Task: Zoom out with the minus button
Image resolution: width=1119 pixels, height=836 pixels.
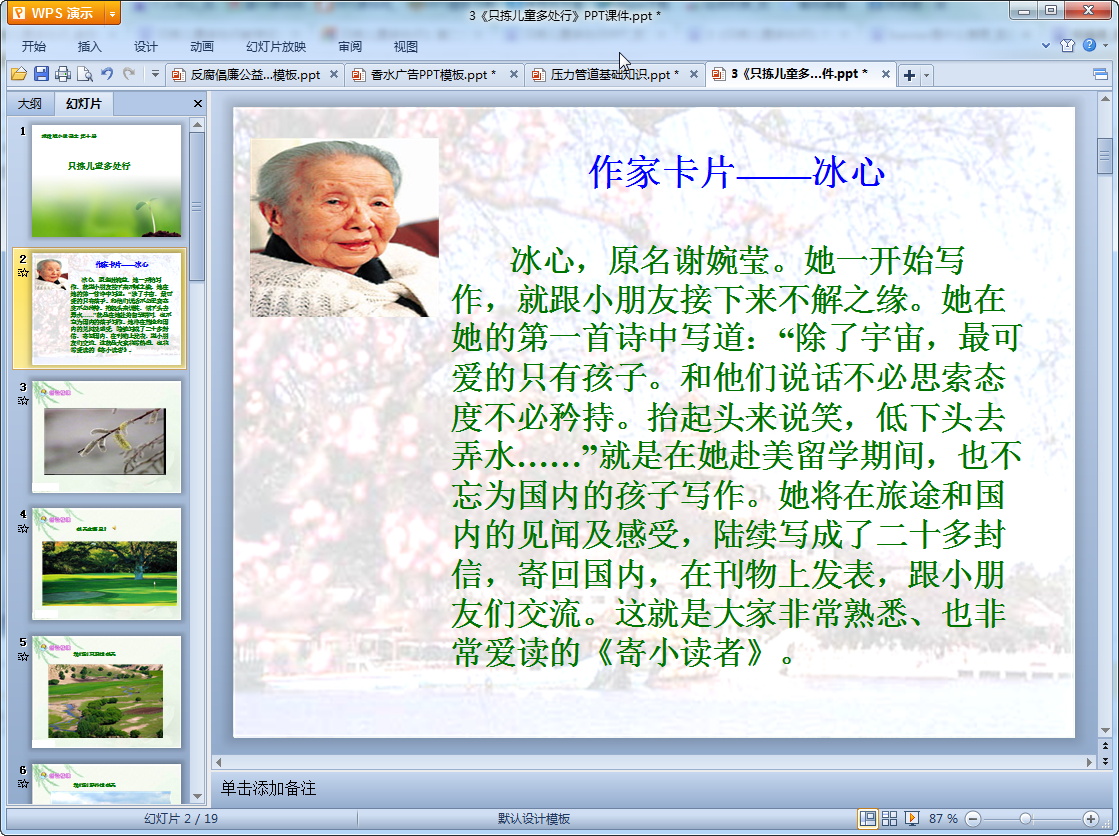Action: click(973, 819)
